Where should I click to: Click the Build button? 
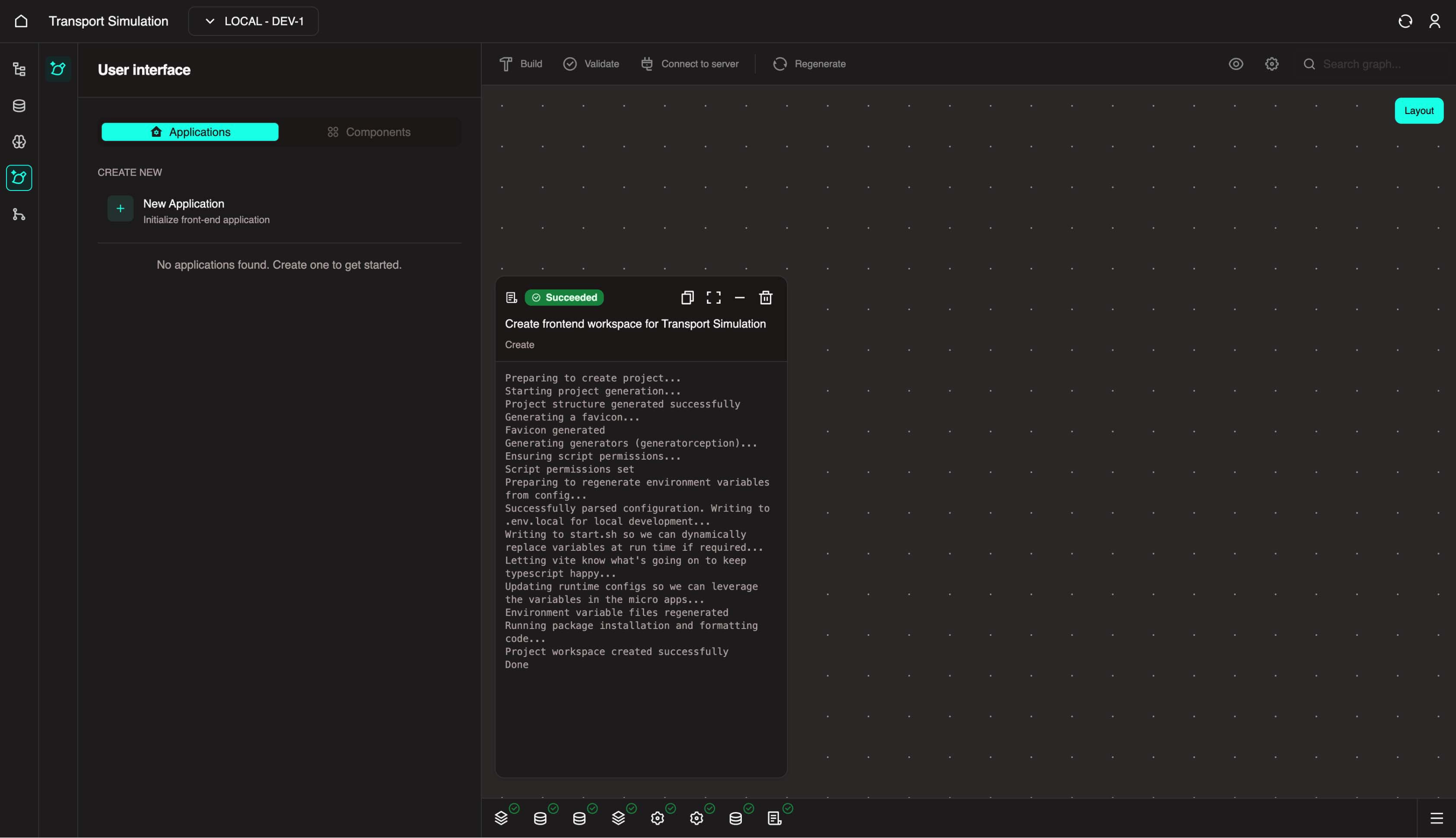pyautogui.click(x=521, y=64)
